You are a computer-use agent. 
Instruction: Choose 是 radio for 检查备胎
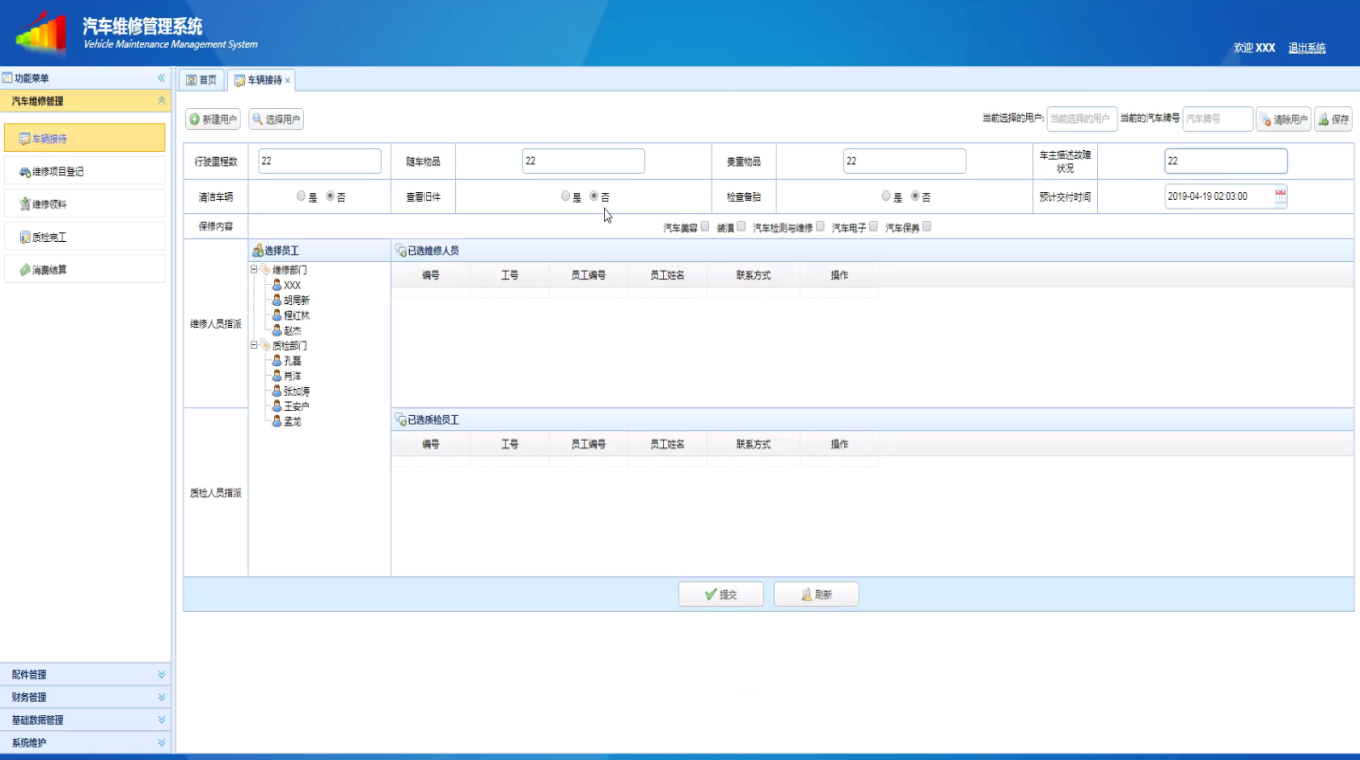[x=886, y=197]
